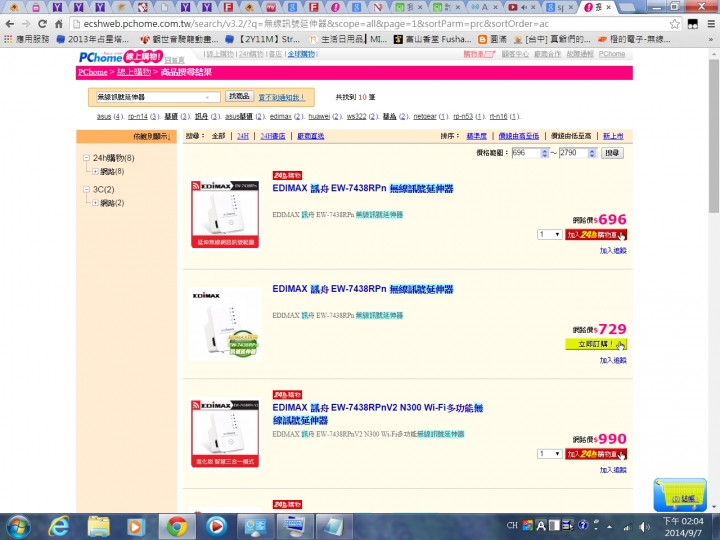This screenshot has height=540, width=720.
Task: Click the minimum price 696 spinner arrows
Action: pos(545,153)
